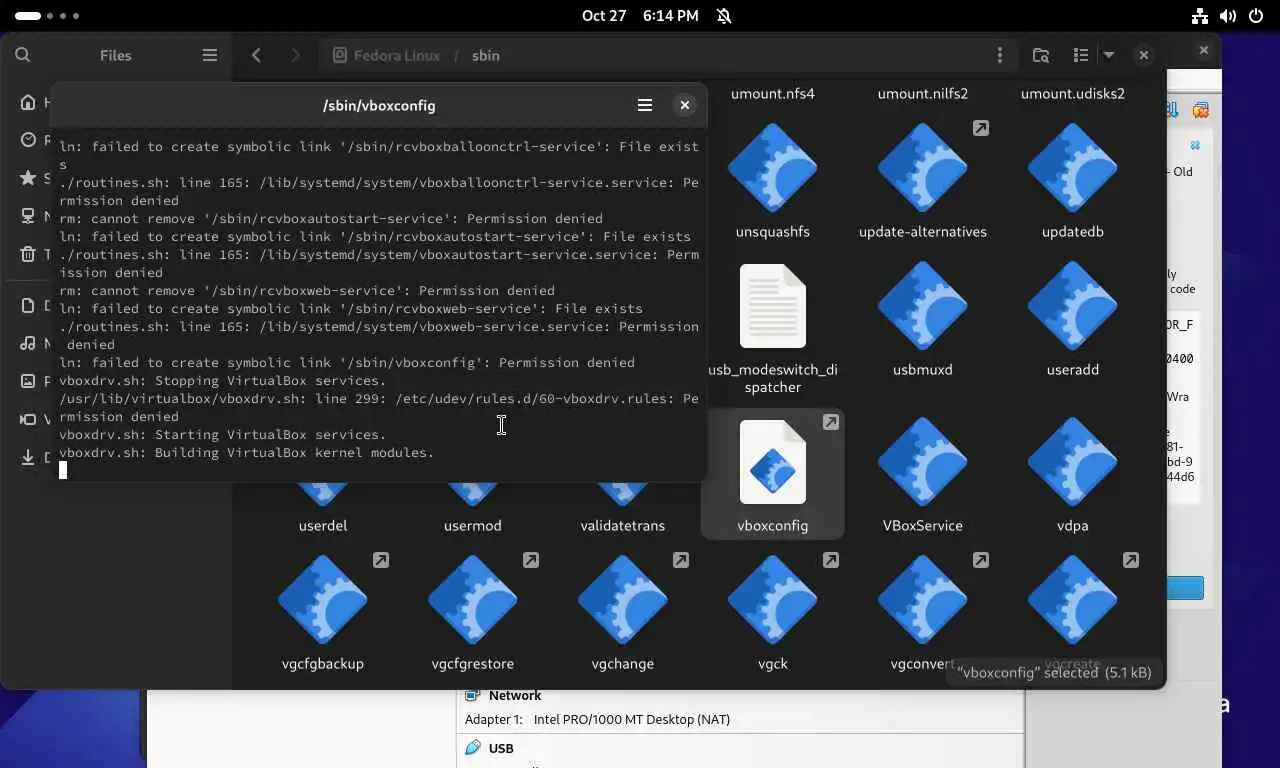The width and height of the screenshot is (1280, 768).
Task: Select the vgcfgrestore file icon
Action: pos(473,600)
